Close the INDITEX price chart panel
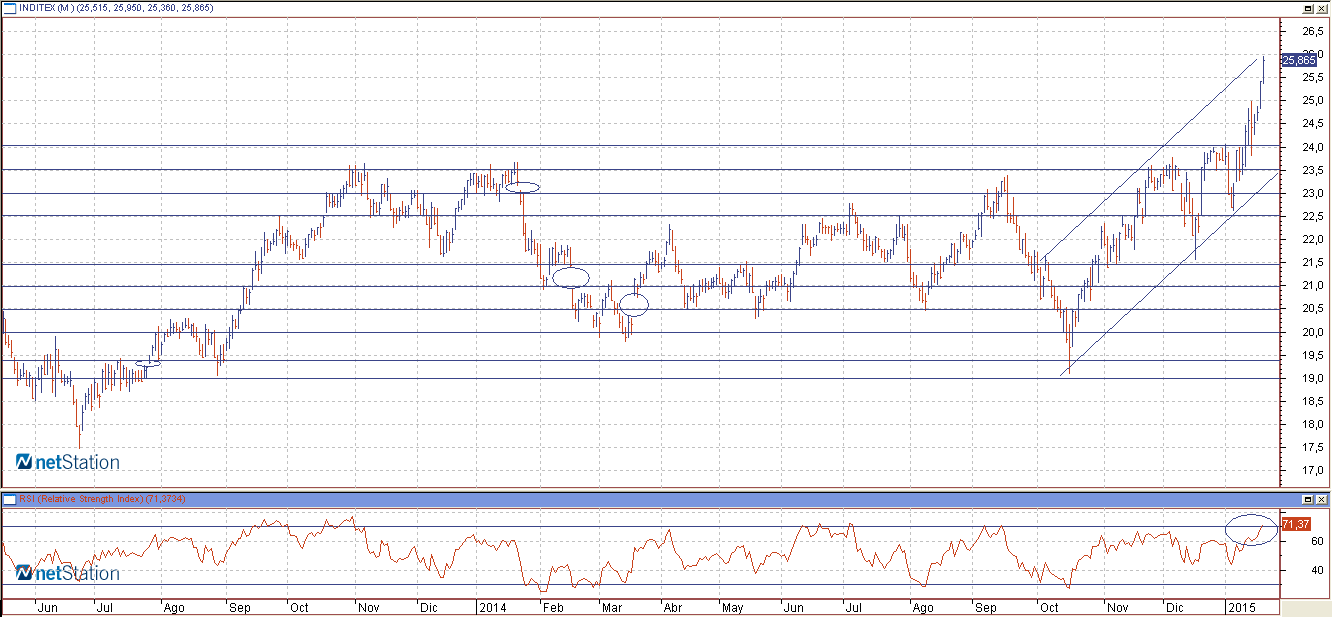Viewport: 1332px width, 617px height. (x=1321, y=8)
